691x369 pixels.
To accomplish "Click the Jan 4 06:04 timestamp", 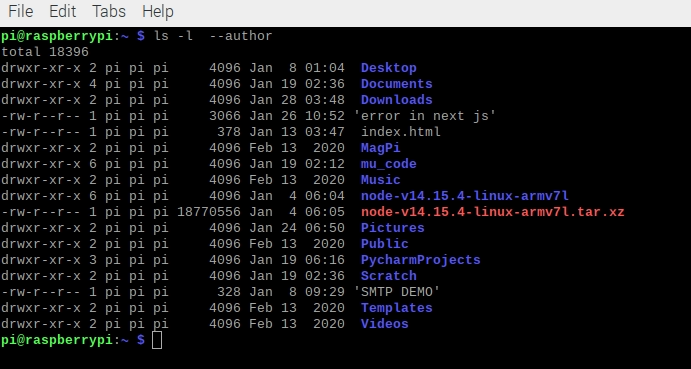I will [297, 196].
